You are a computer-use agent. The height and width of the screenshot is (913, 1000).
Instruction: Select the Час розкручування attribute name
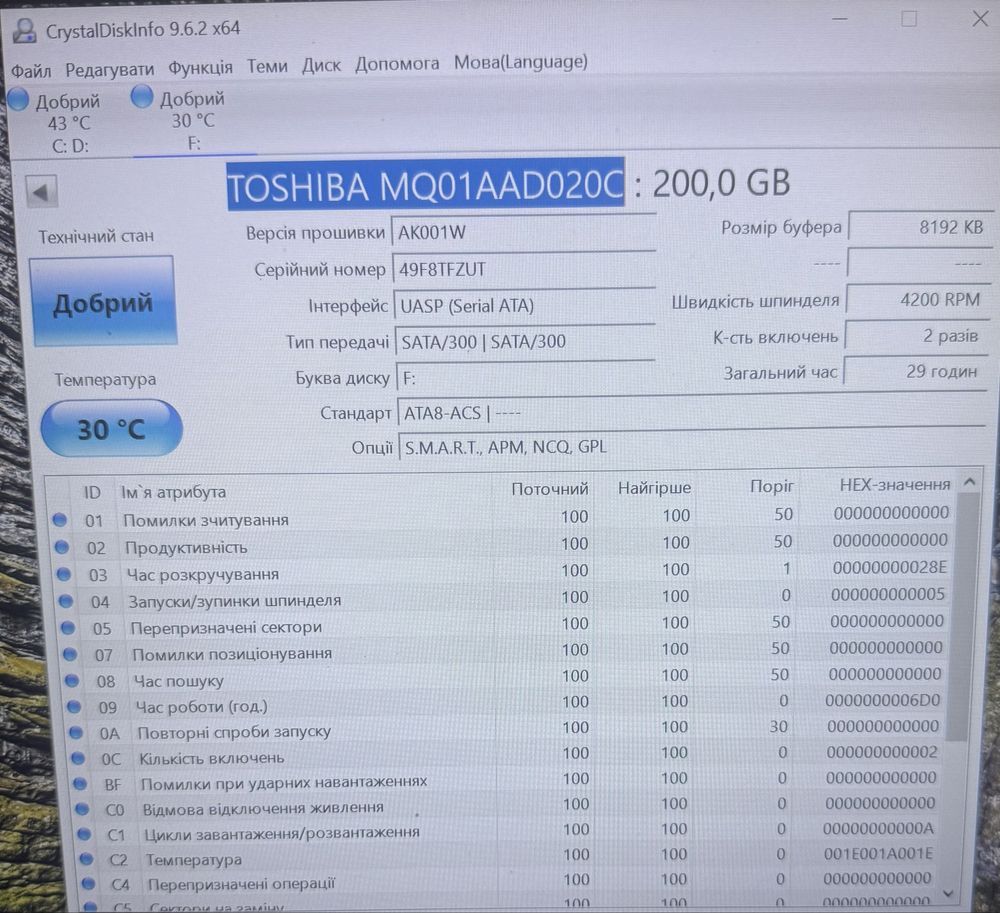(203, 574)
